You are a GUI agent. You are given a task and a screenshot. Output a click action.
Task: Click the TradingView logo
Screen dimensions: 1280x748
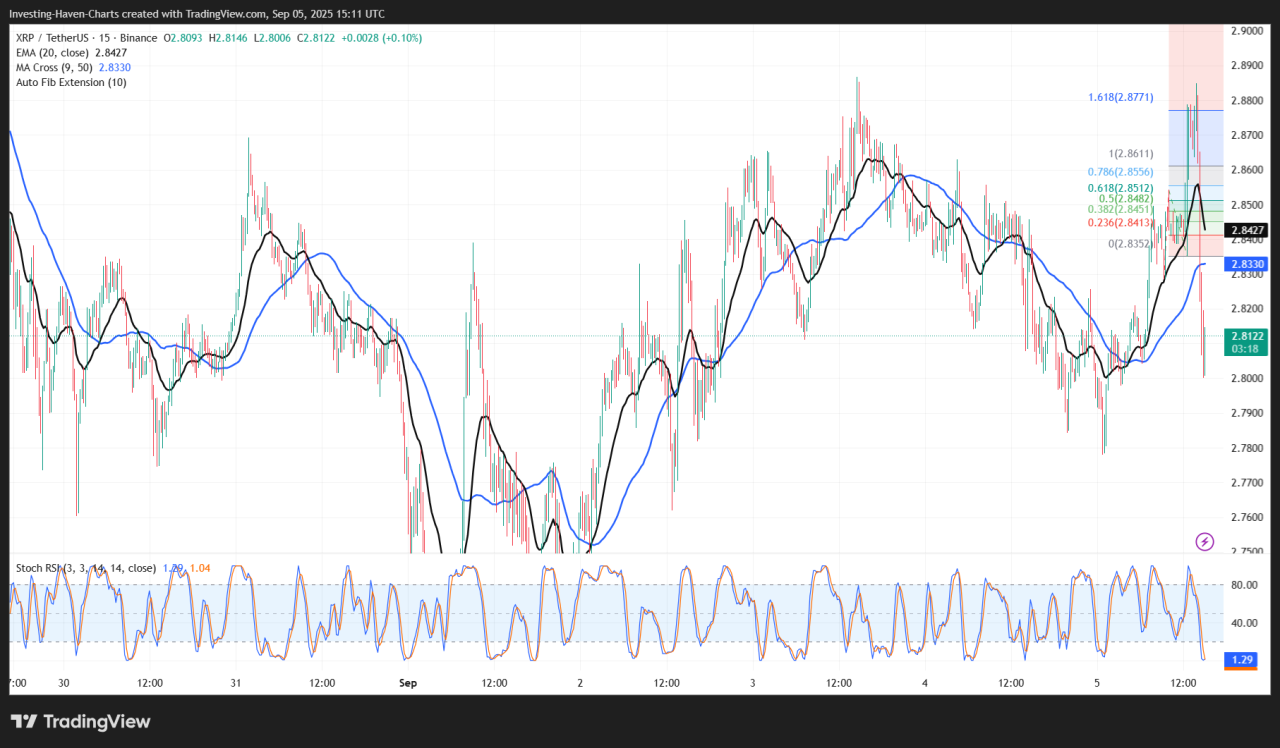[80, 722]
